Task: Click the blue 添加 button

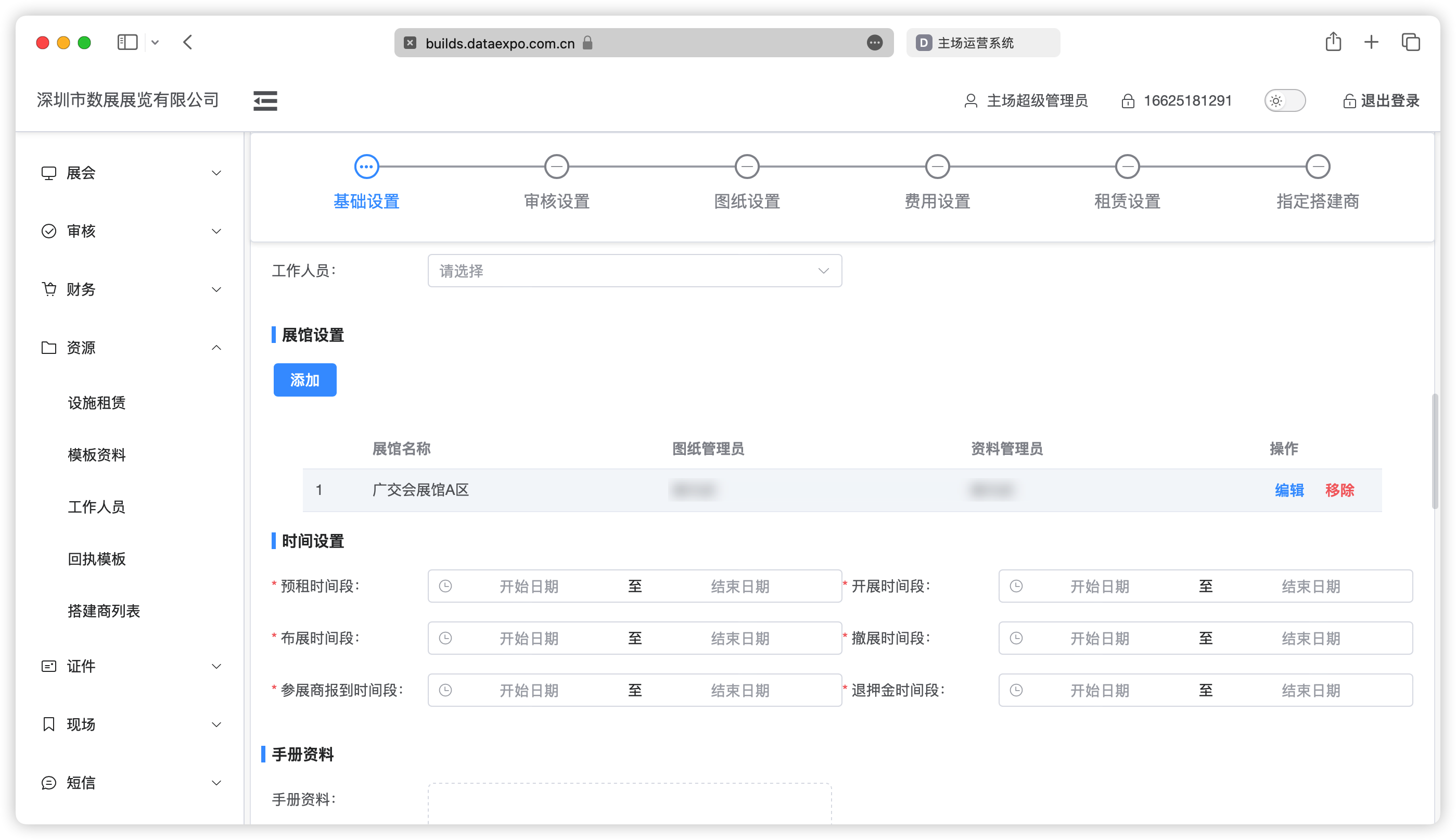Action: pyautogui.click(x=304, y=379)
